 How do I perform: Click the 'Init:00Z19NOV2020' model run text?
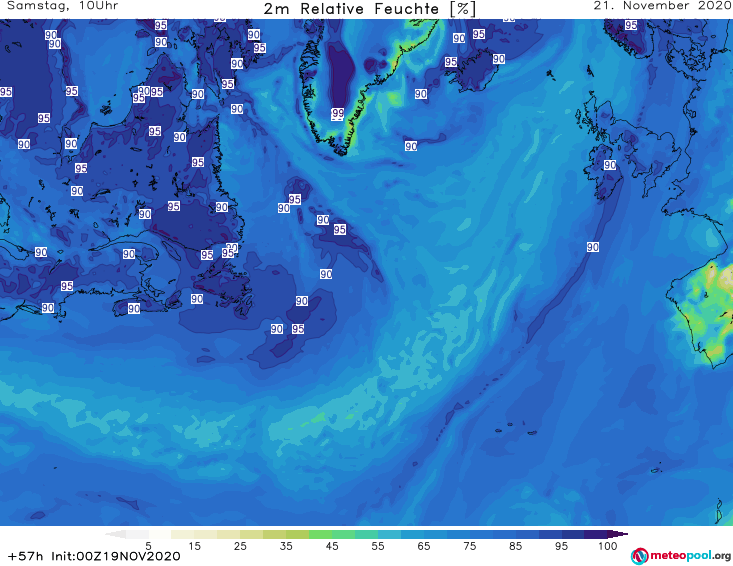(116, 556)
